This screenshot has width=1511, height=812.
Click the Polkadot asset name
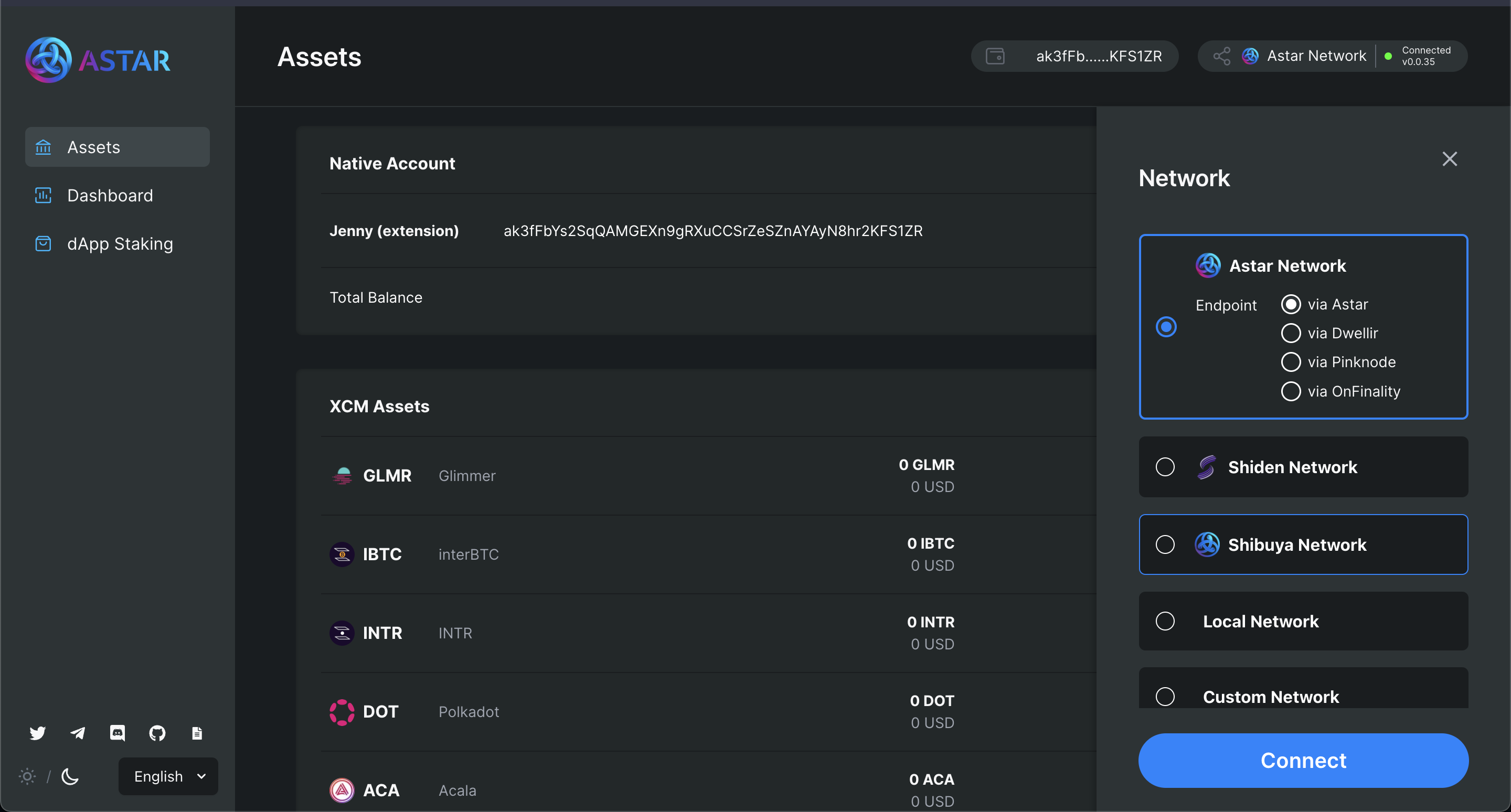(469, 712)
